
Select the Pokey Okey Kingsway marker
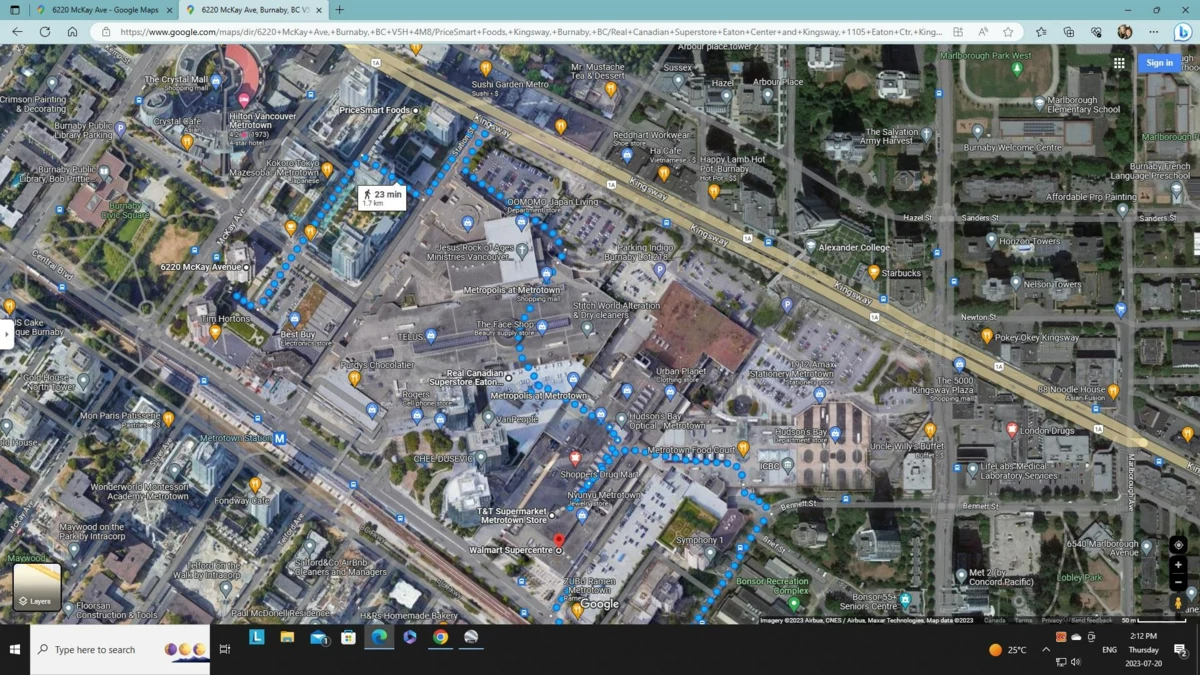pos(987,337)
